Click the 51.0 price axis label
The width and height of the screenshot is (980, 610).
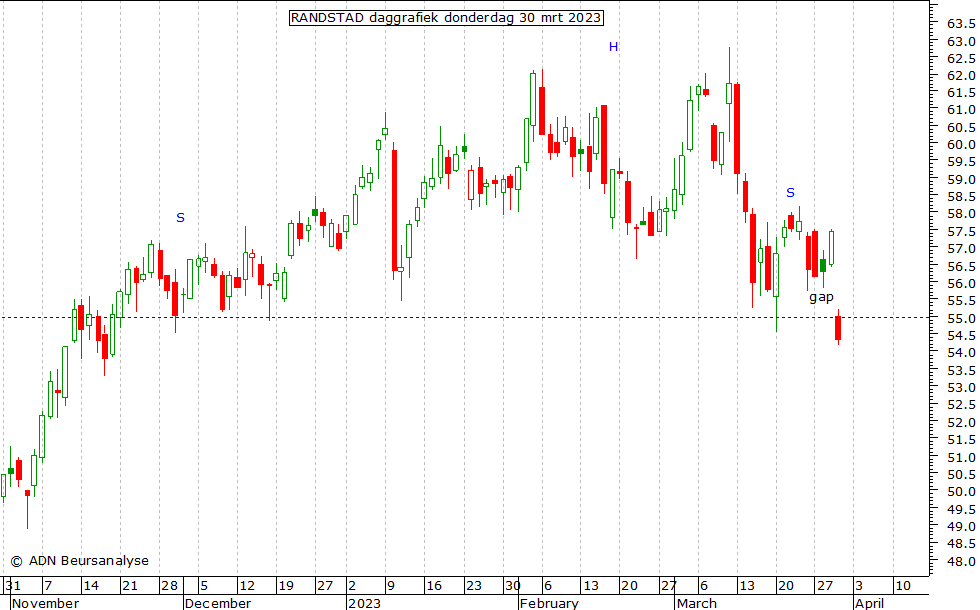coord(961,458)
